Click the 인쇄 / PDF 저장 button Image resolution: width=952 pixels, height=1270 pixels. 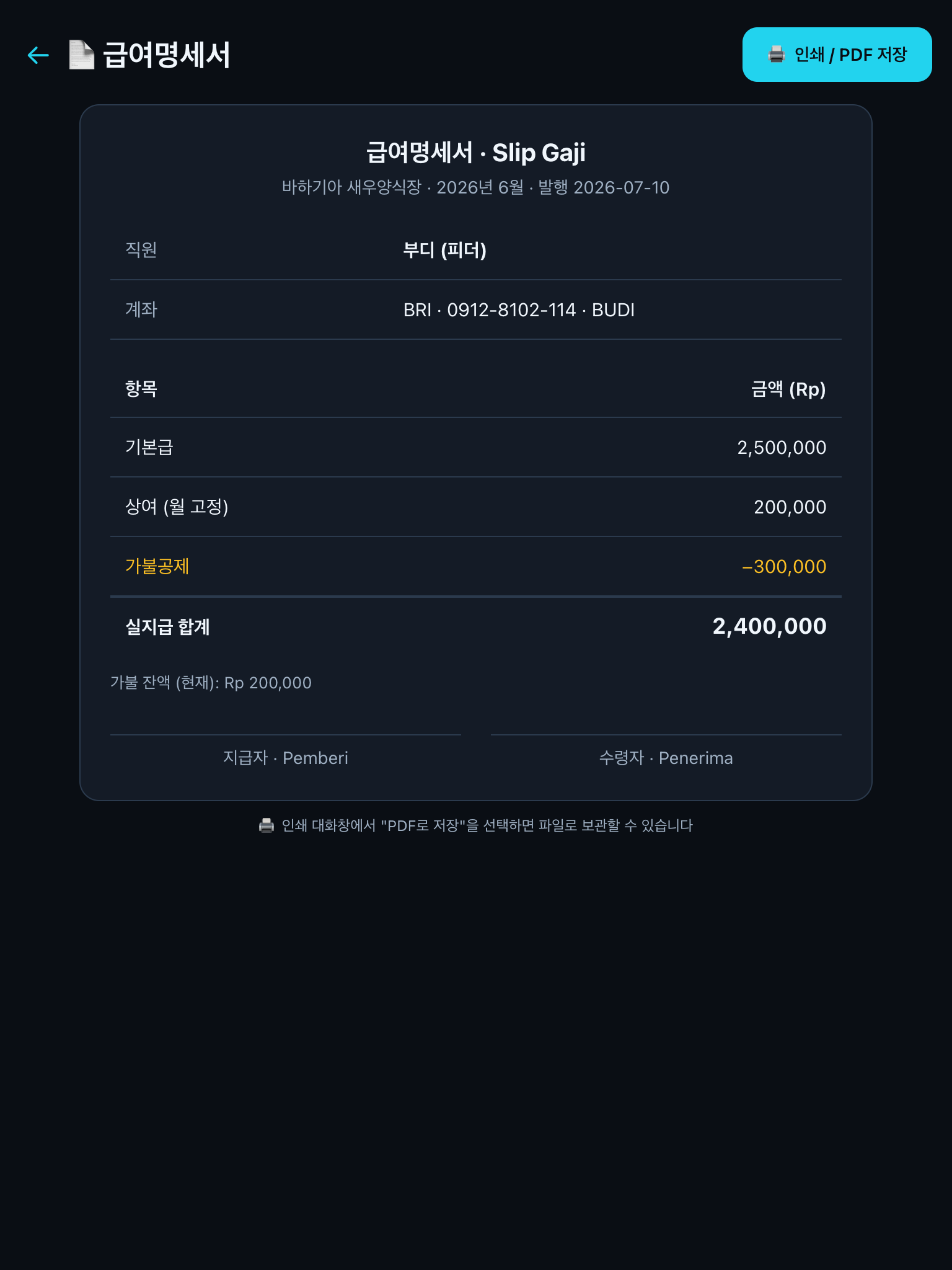837,55
